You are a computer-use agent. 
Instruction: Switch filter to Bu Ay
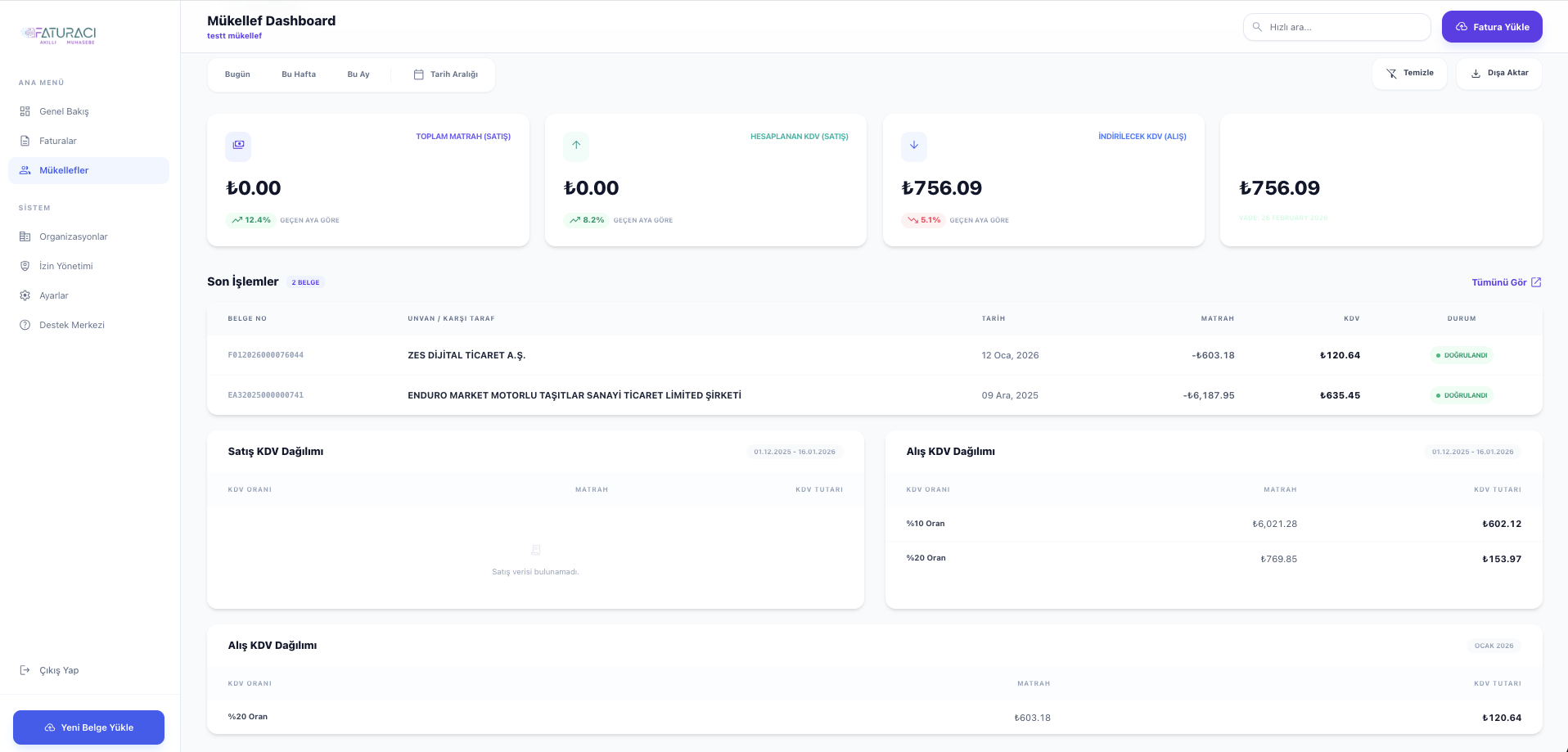click(358, 74)
